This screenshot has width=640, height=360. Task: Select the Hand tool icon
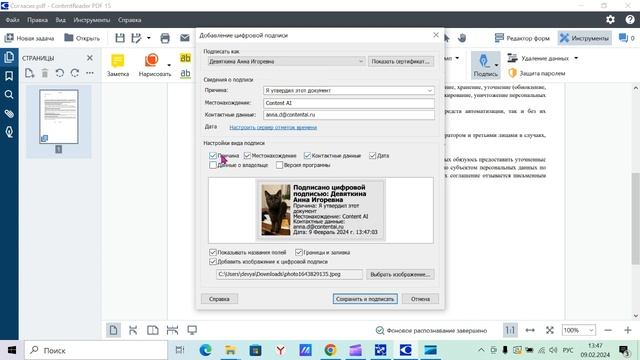462,38
